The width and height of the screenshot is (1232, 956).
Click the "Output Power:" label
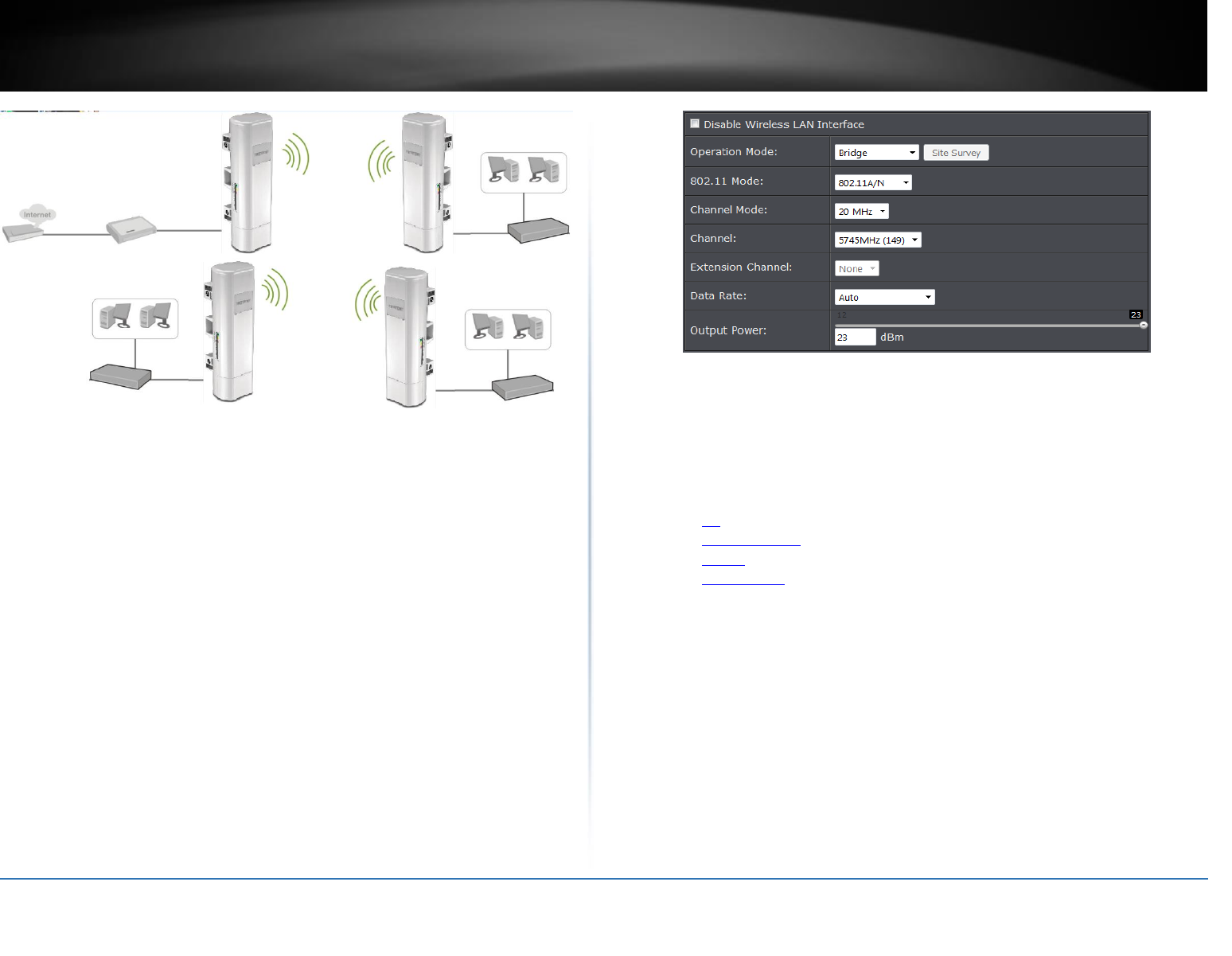click(x=728, y=330)
